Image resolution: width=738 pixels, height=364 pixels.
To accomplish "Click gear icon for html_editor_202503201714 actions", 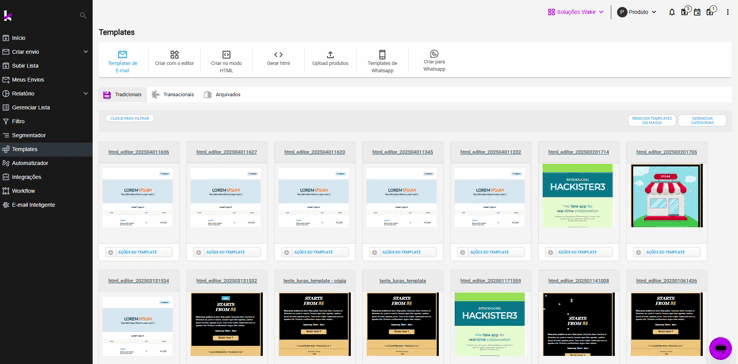I will tap(551, 252).
